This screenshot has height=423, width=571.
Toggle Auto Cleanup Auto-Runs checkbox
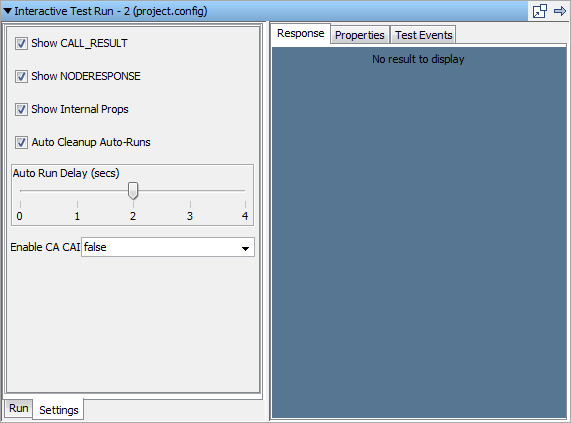click(21, 142)
